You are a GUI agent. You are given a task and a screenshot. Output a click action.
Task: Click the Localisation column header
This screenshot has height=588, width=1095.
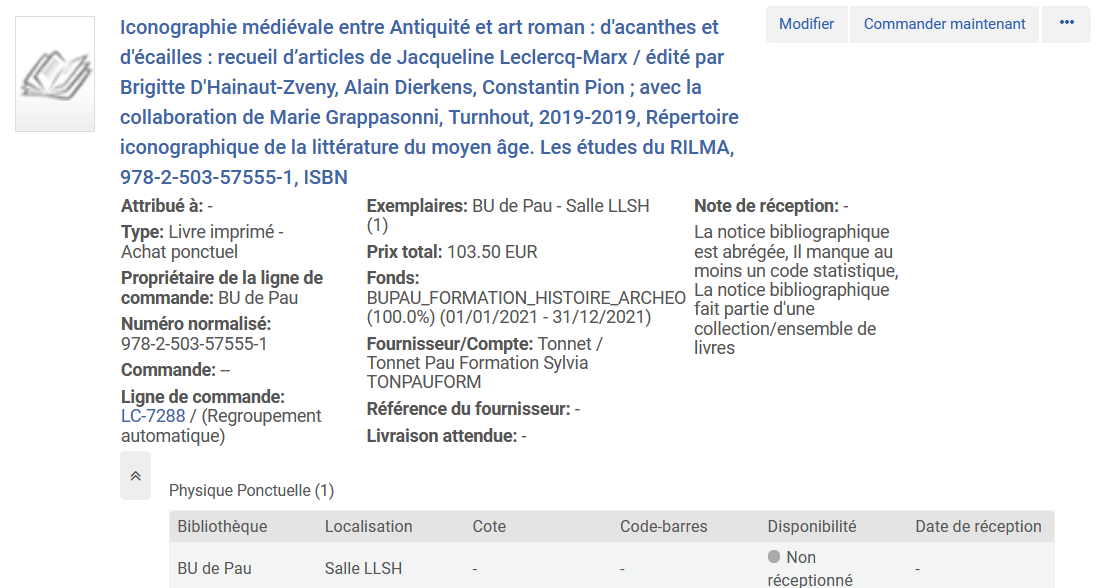[368, 526]
